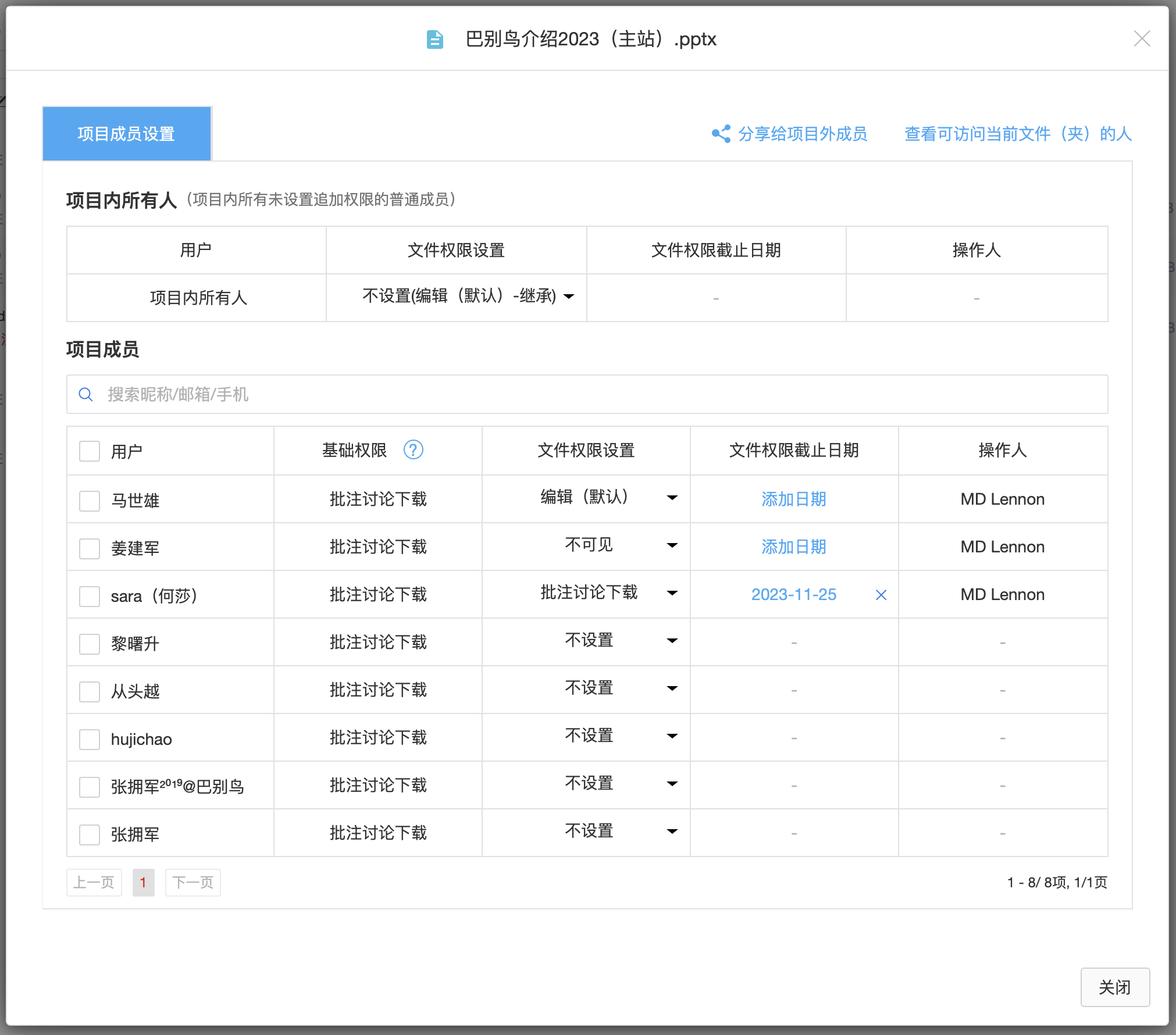Select the sara（何莎）row checkbox

[x=90, y=596]
